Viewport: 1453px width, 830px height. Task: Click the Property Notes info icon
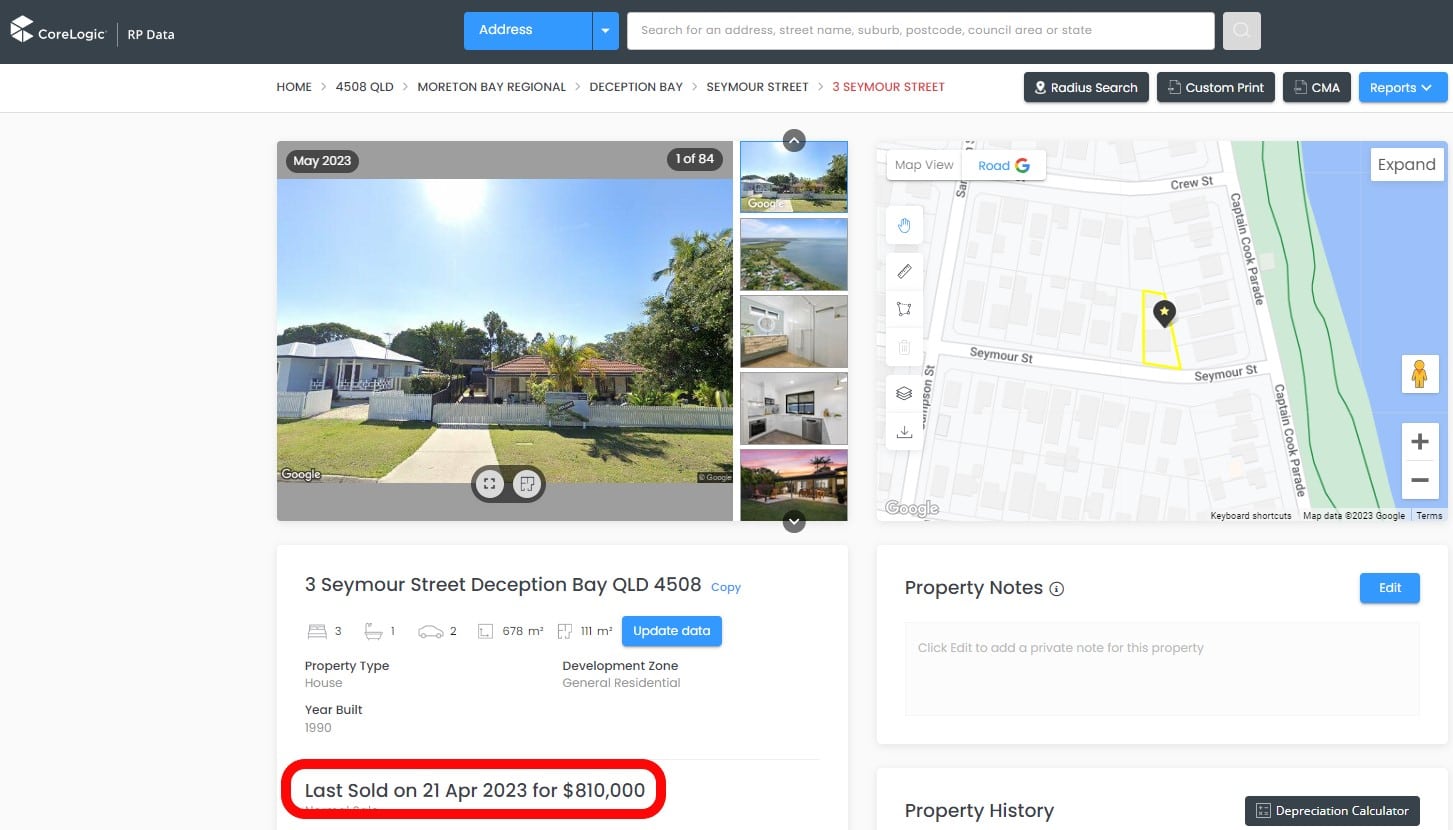click(x=1057, y=589)
